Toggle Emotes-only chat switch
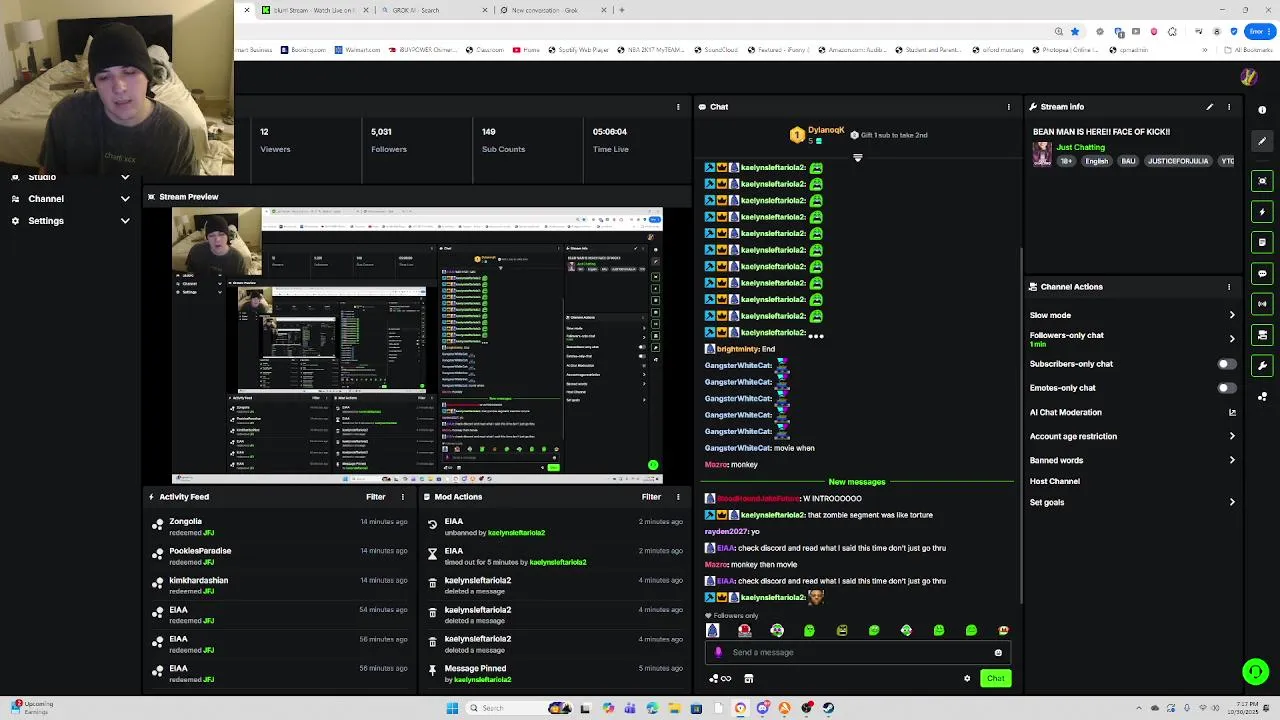The width and height of the screenshot is (1280, 720). 1225,388
